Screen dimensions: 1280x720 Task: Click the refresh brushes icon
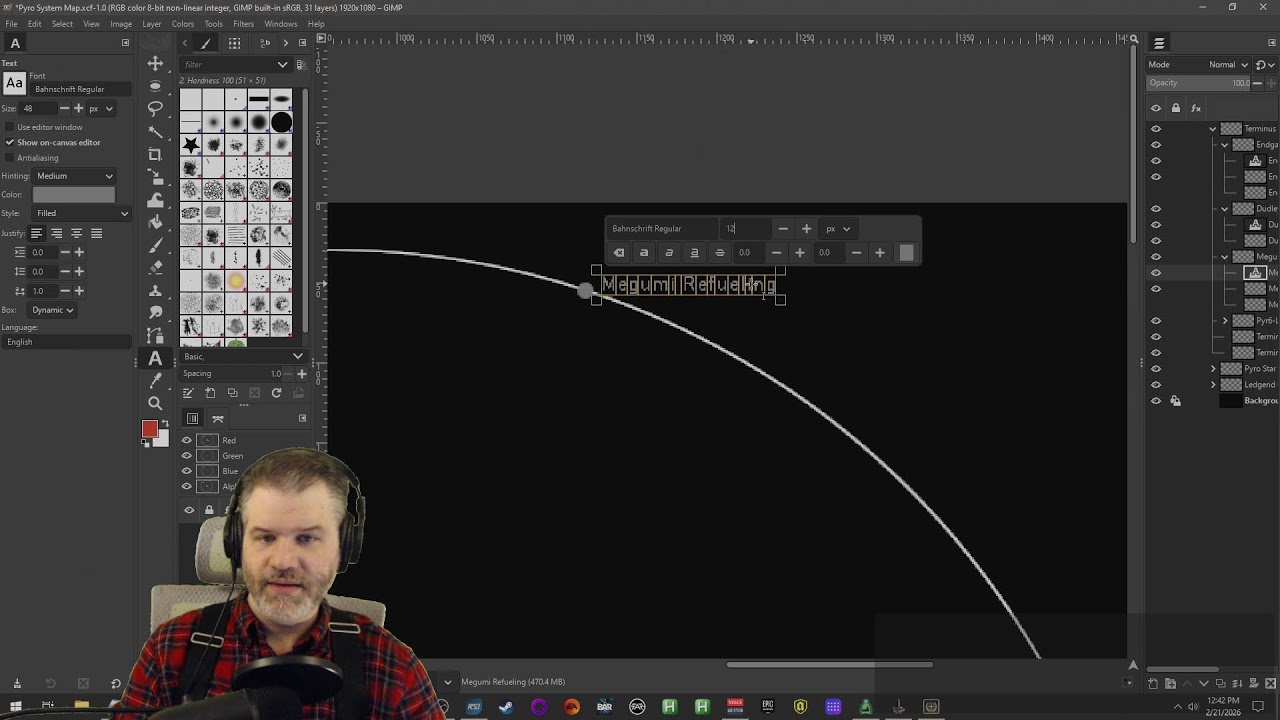coord(276,393)
